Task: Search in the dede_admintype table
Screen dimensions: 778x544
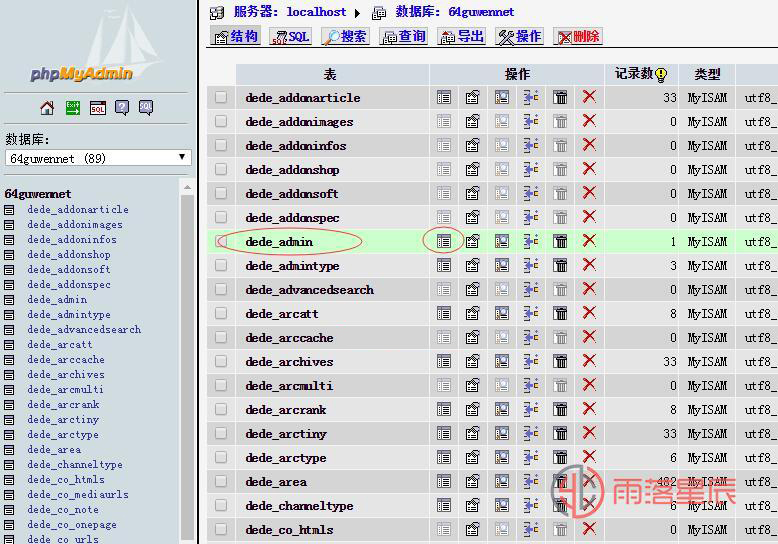Action: (x=502, y=266)
